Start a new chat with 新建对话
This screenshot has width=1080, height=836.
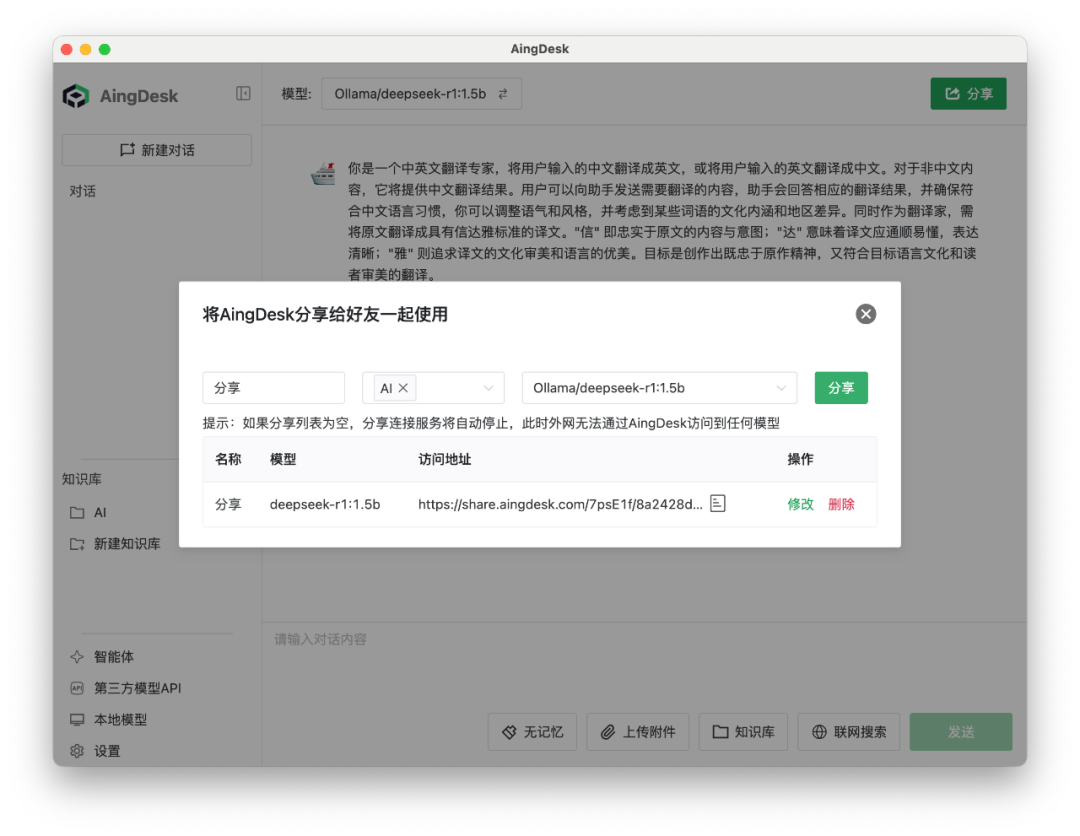156,149
